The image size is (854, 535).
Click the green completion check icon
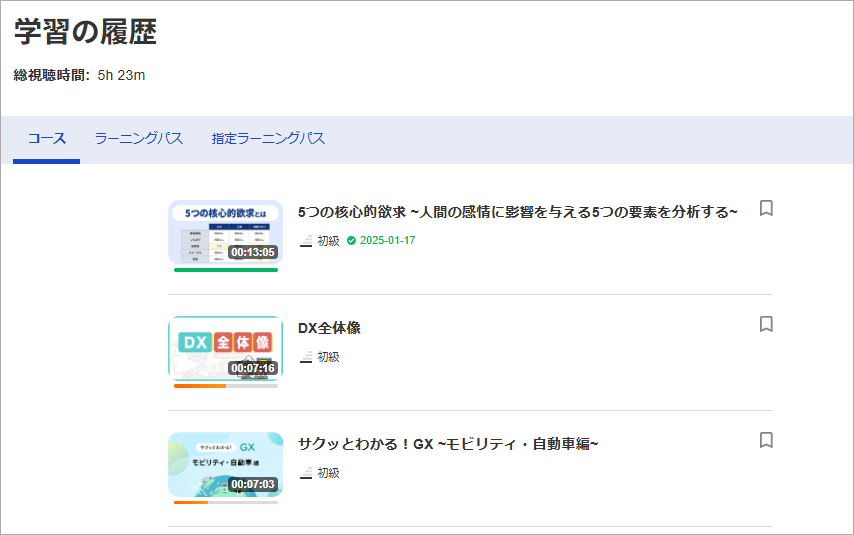tap(351, 241)
